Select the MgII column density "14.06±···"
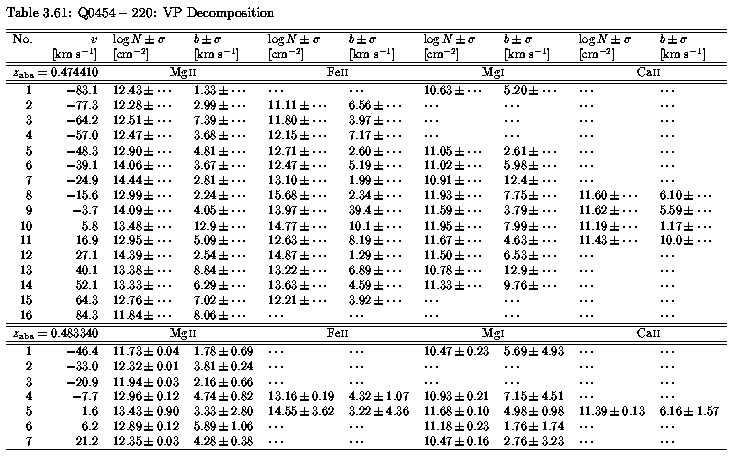Viewport: 735px width, 460px height. pyautogui.click(x=142, y=166)
